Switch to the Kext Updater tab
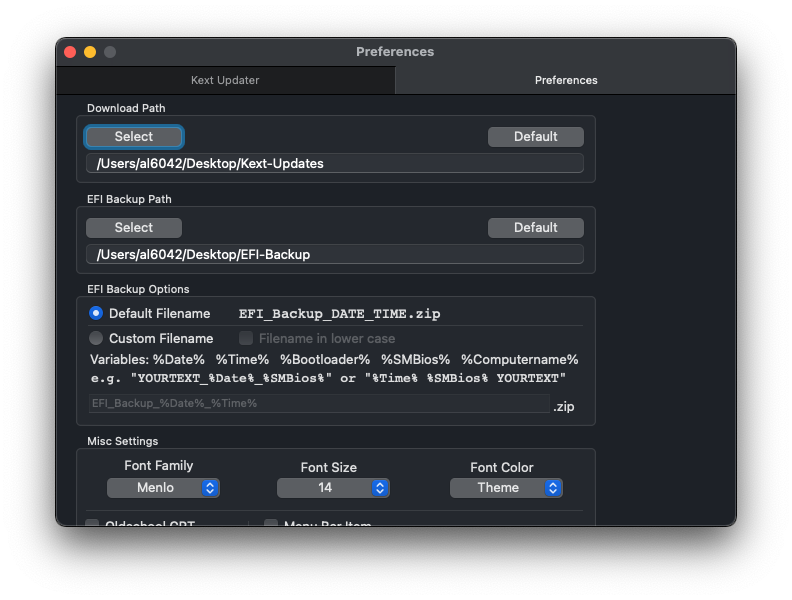 pos(225,80)
